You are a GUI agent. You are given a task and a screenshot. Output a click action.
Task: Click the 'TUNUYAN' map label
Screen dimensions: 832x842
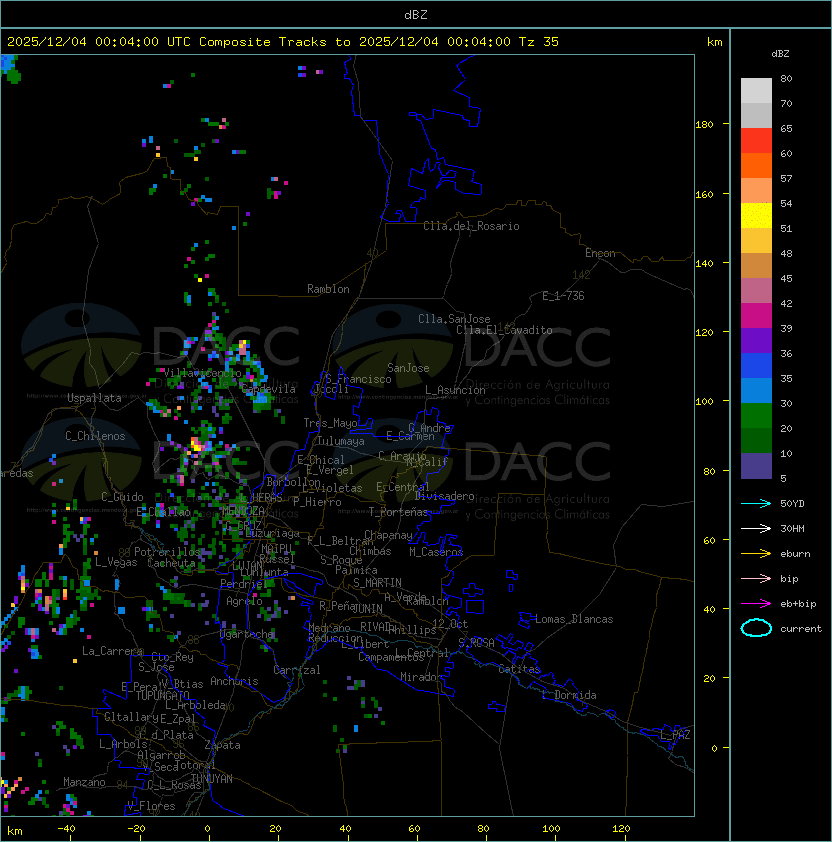(212, 779)
